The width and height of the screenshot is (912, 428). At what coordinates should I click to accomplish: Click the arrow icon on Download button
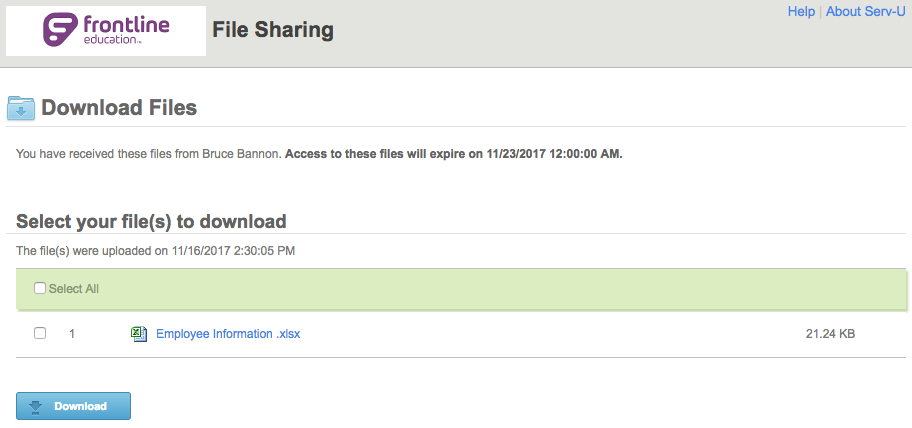(x=36, y=407)
